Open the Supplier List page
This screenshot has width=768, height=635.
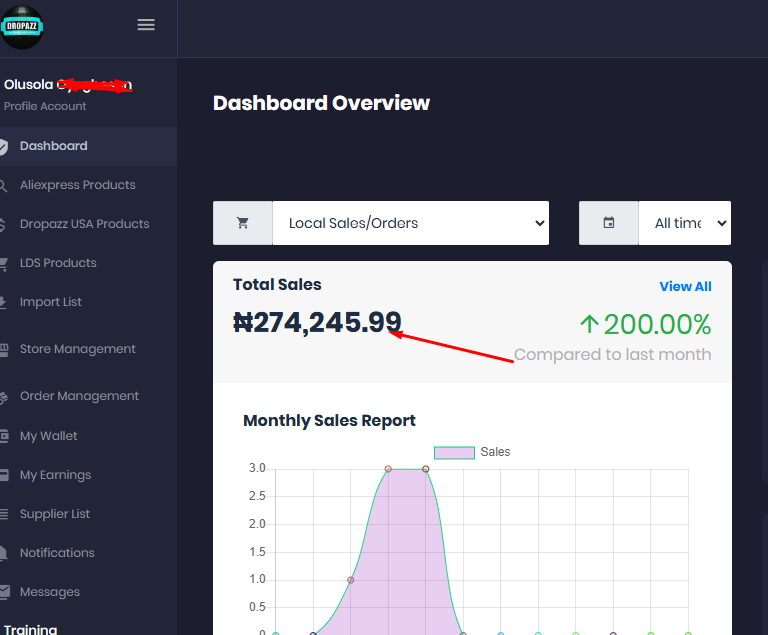pos(55,514)
